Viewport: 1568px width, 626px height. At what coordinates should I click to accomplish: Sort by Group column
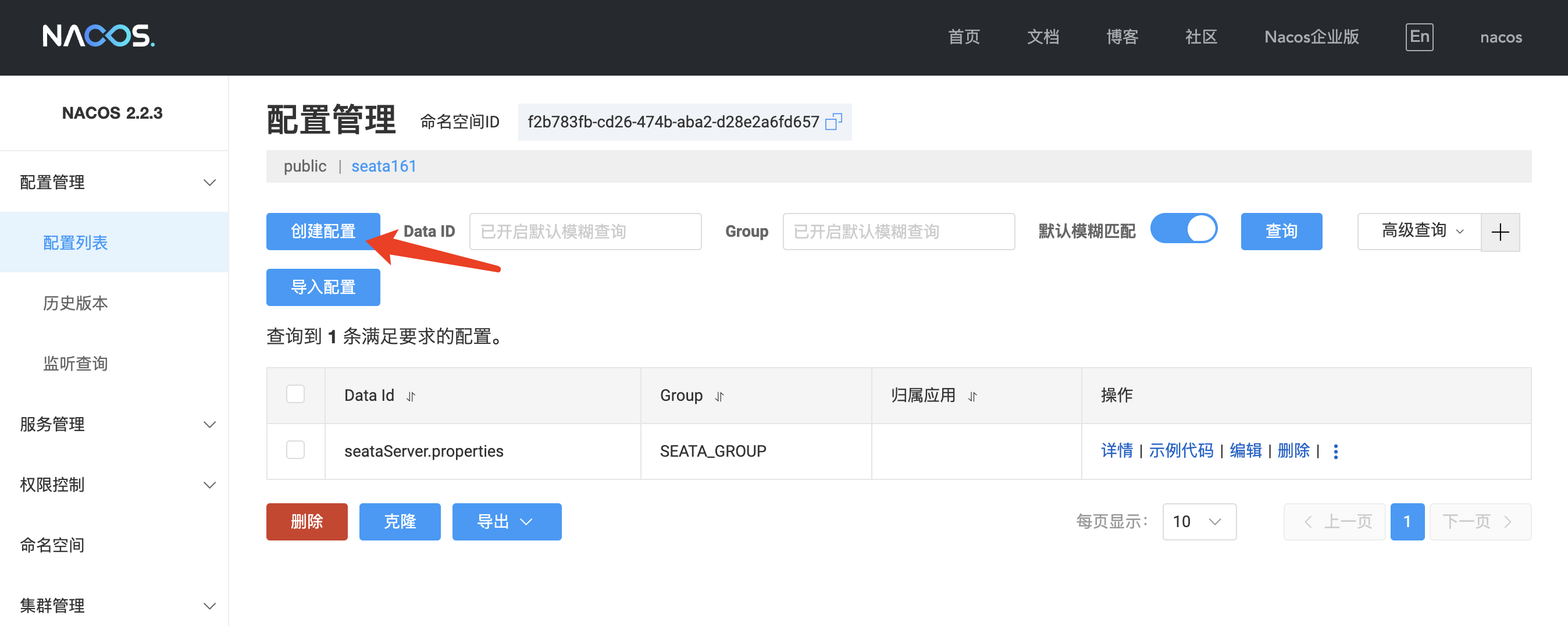click(719, 396)
